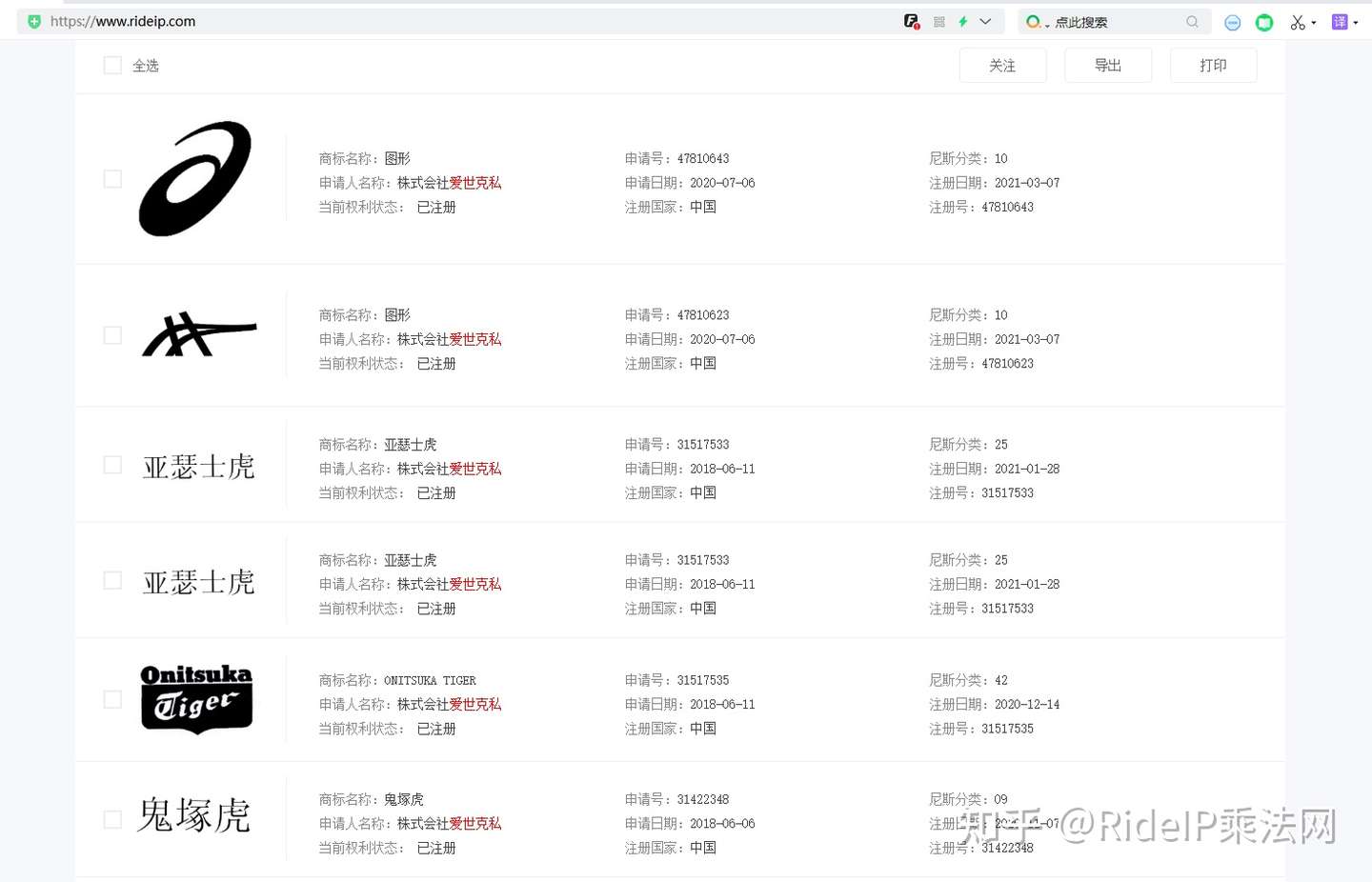Check the box for trademark 47810643
The image size is (1372, 882).
pyautogui.click(x=112, y=179)
